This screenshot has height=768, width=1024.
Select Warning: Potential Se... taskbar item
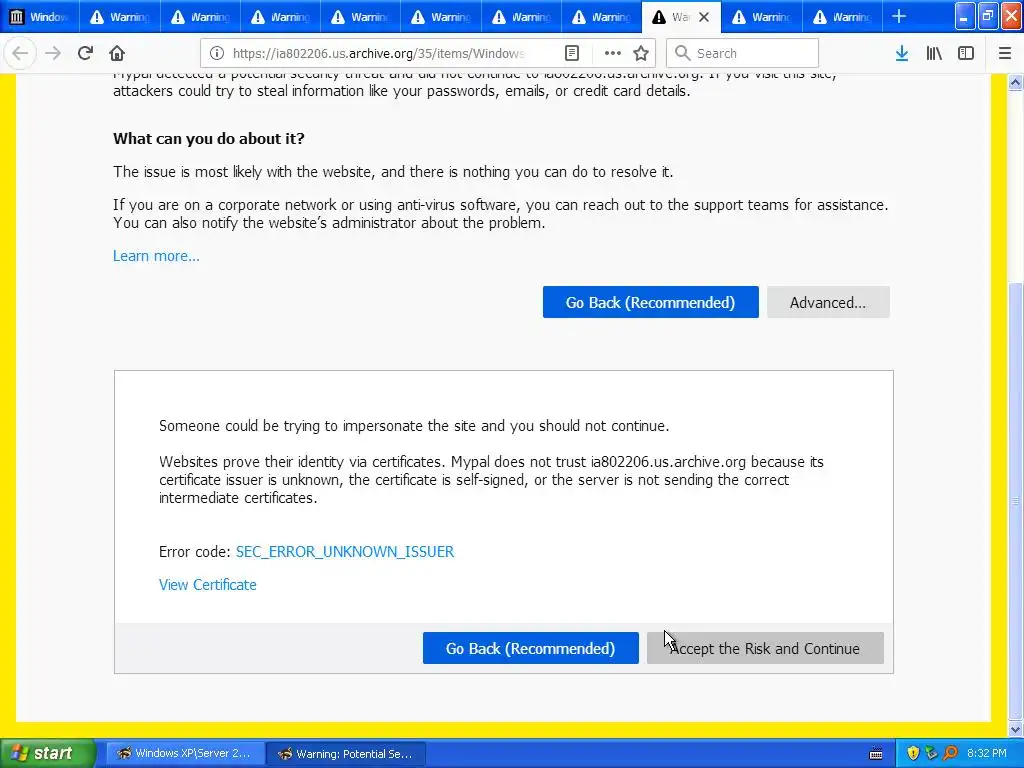tap(346, 753)
